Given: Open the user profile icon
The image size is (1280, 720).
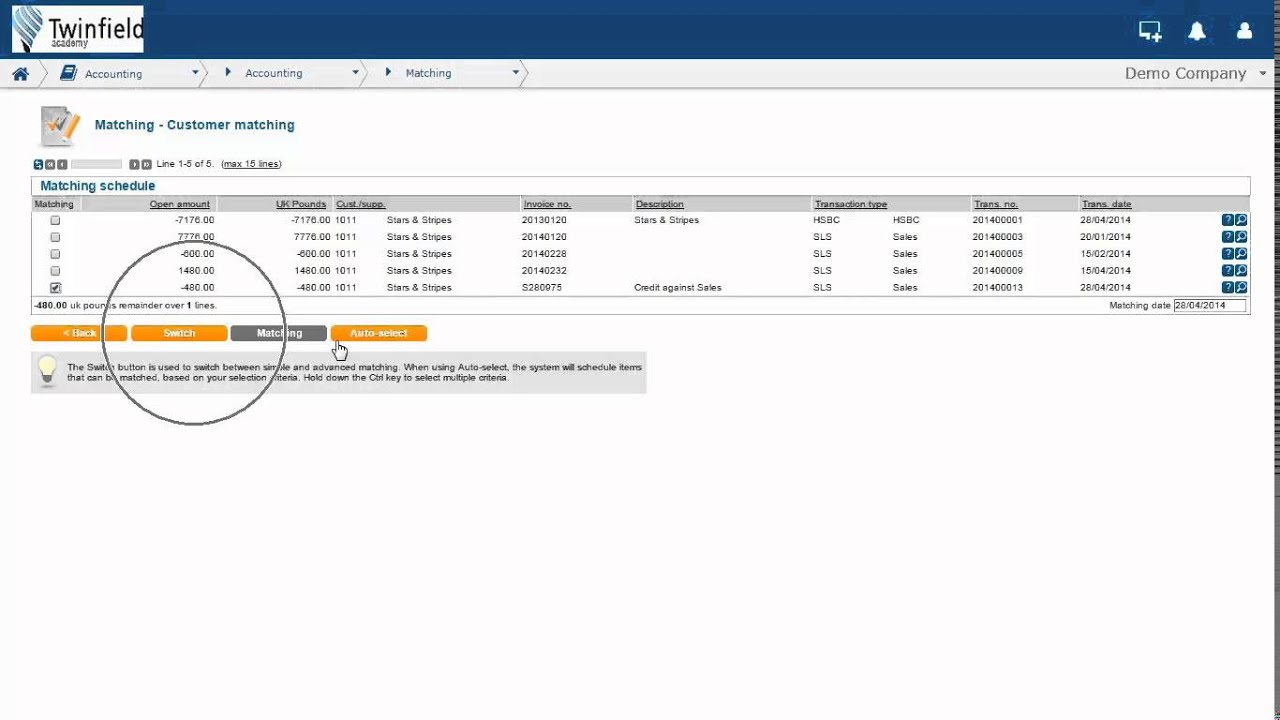Looking at the screenshot, I should point(1244,31).
